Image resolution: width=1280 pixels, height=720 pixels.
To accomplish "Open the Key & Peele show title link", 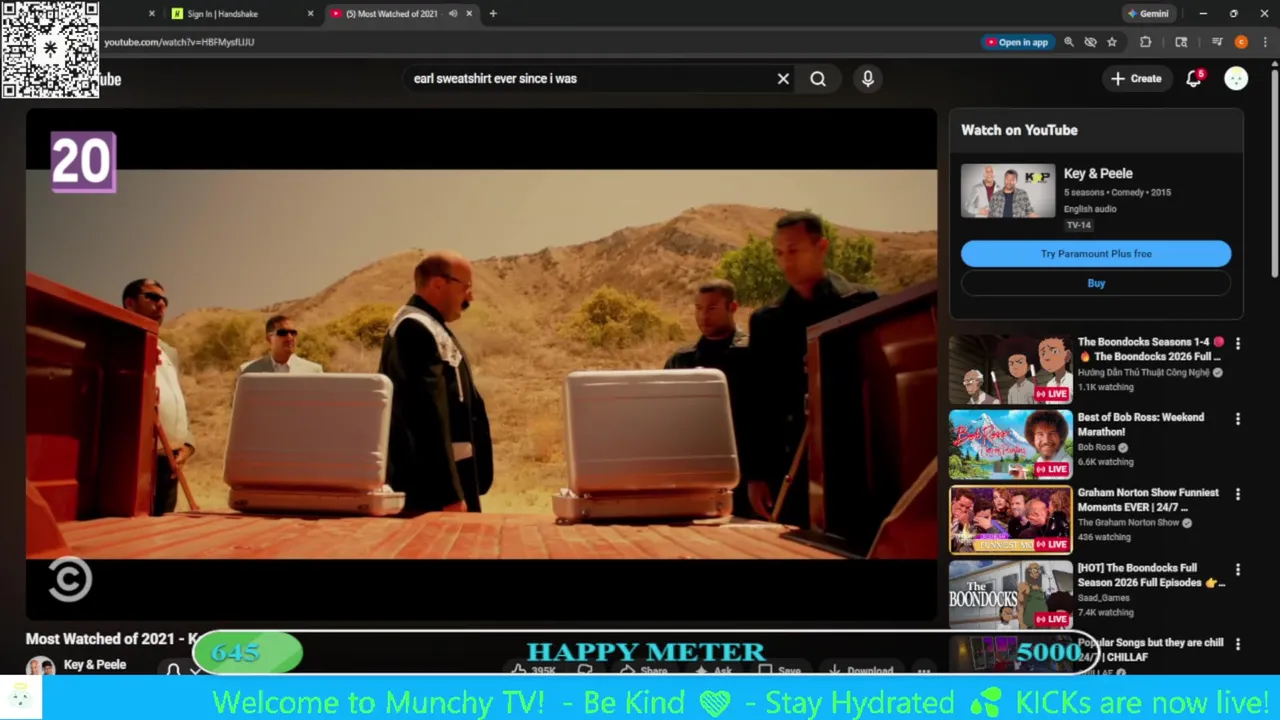I will tap(1098, 173).
